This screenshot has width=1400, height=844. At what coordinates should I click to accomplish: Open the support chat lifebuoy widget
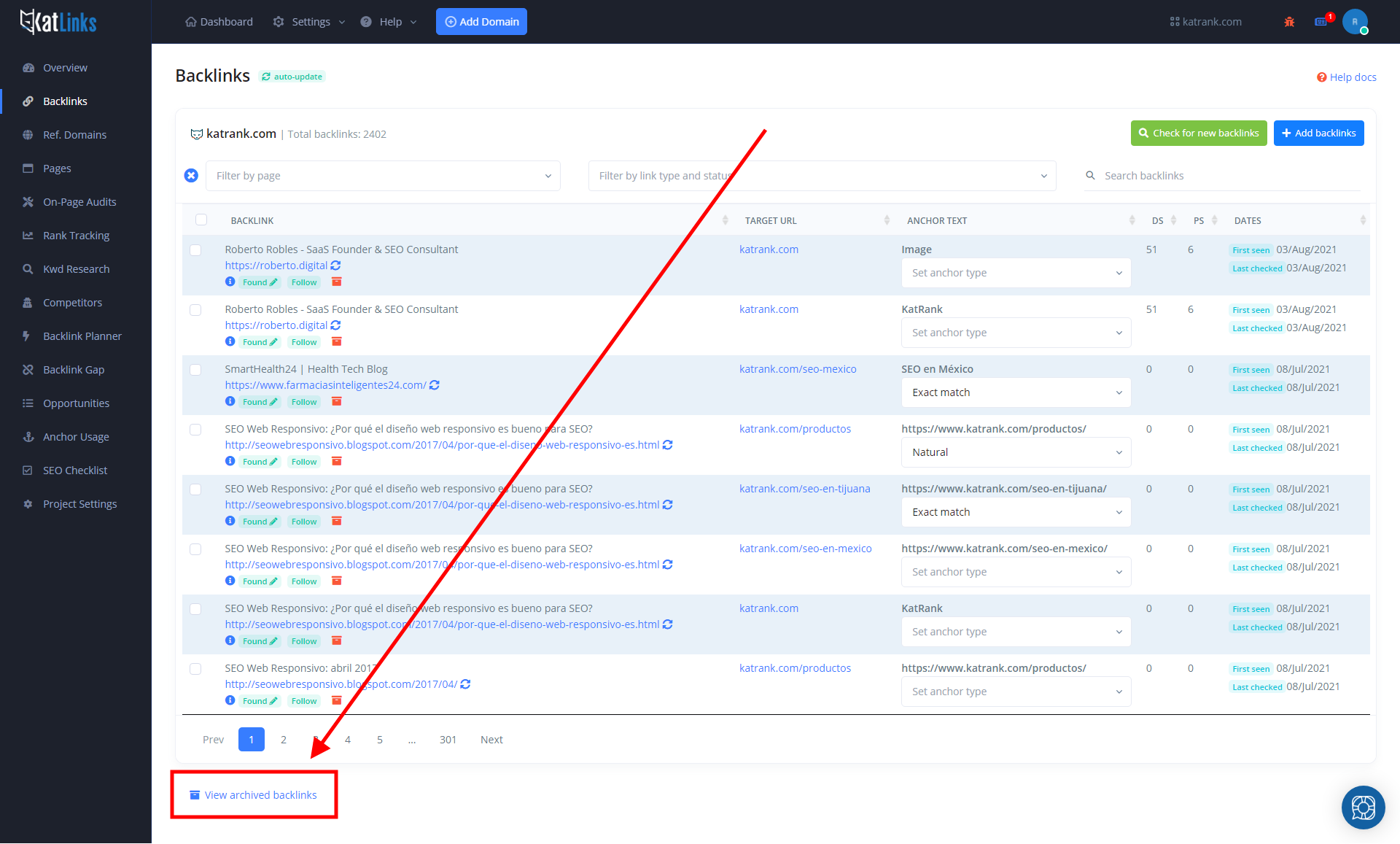click(x=1363, y=808)
